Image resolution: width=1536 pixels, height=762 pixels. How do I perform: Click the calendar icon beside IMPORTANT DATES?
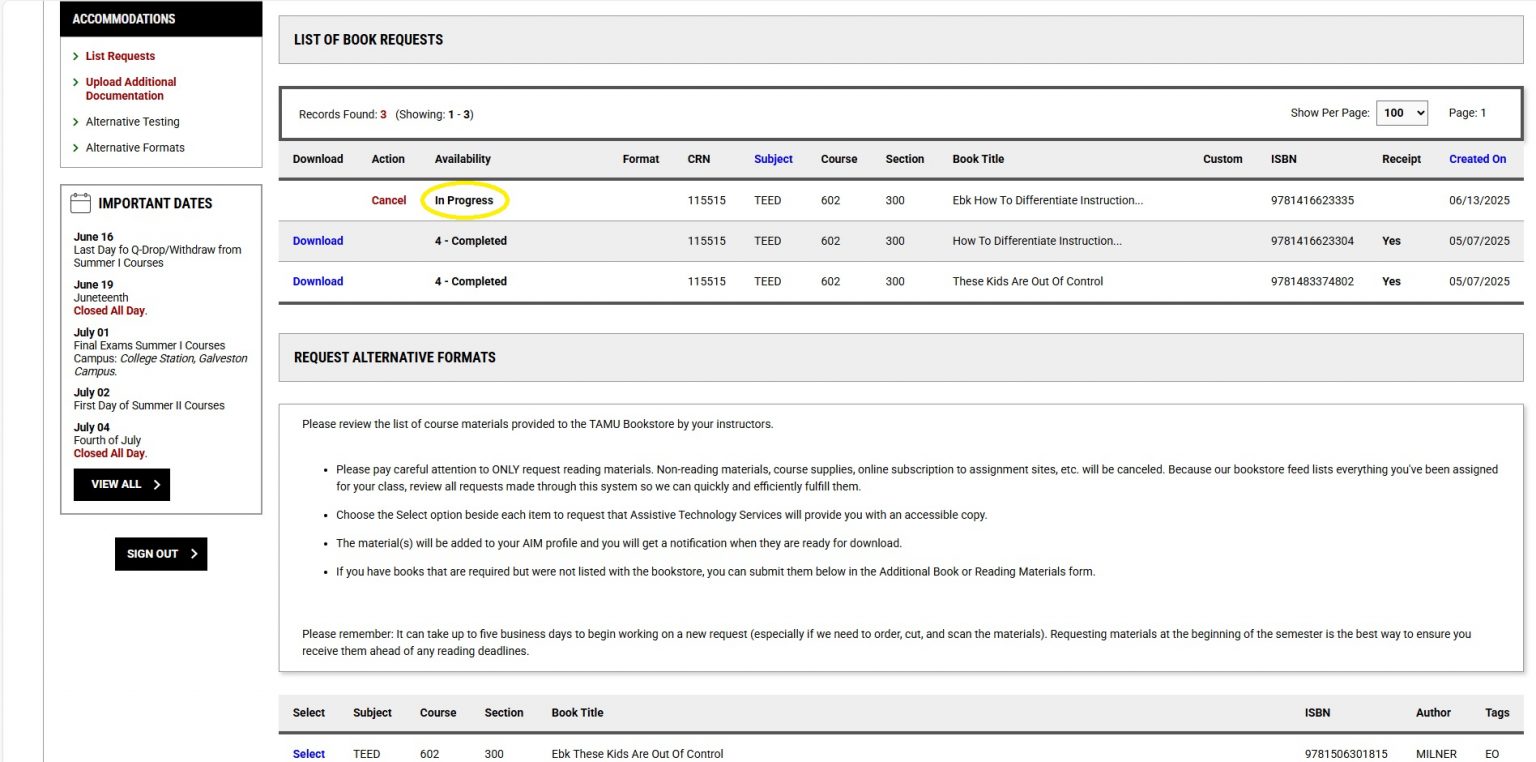click(82, 202)
